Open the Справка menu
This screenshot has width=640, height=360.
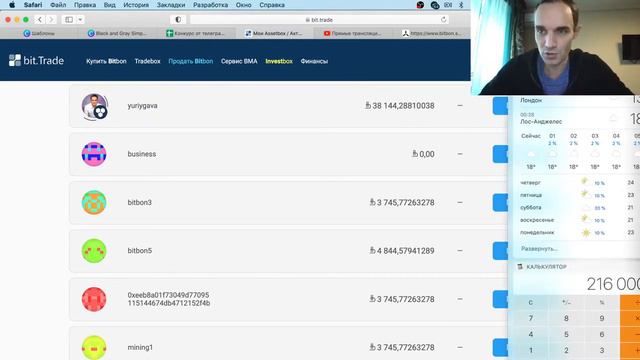[x=272, y=5]
